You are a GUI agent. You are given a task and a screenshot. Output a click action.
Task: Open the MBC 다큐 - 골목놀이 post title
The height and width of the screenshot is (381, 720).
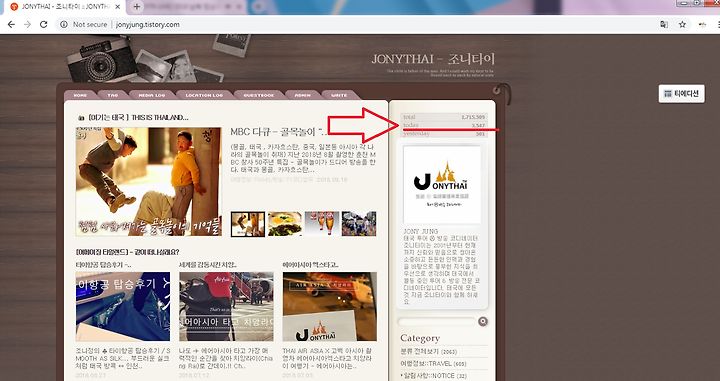click(x=280, y=132)
